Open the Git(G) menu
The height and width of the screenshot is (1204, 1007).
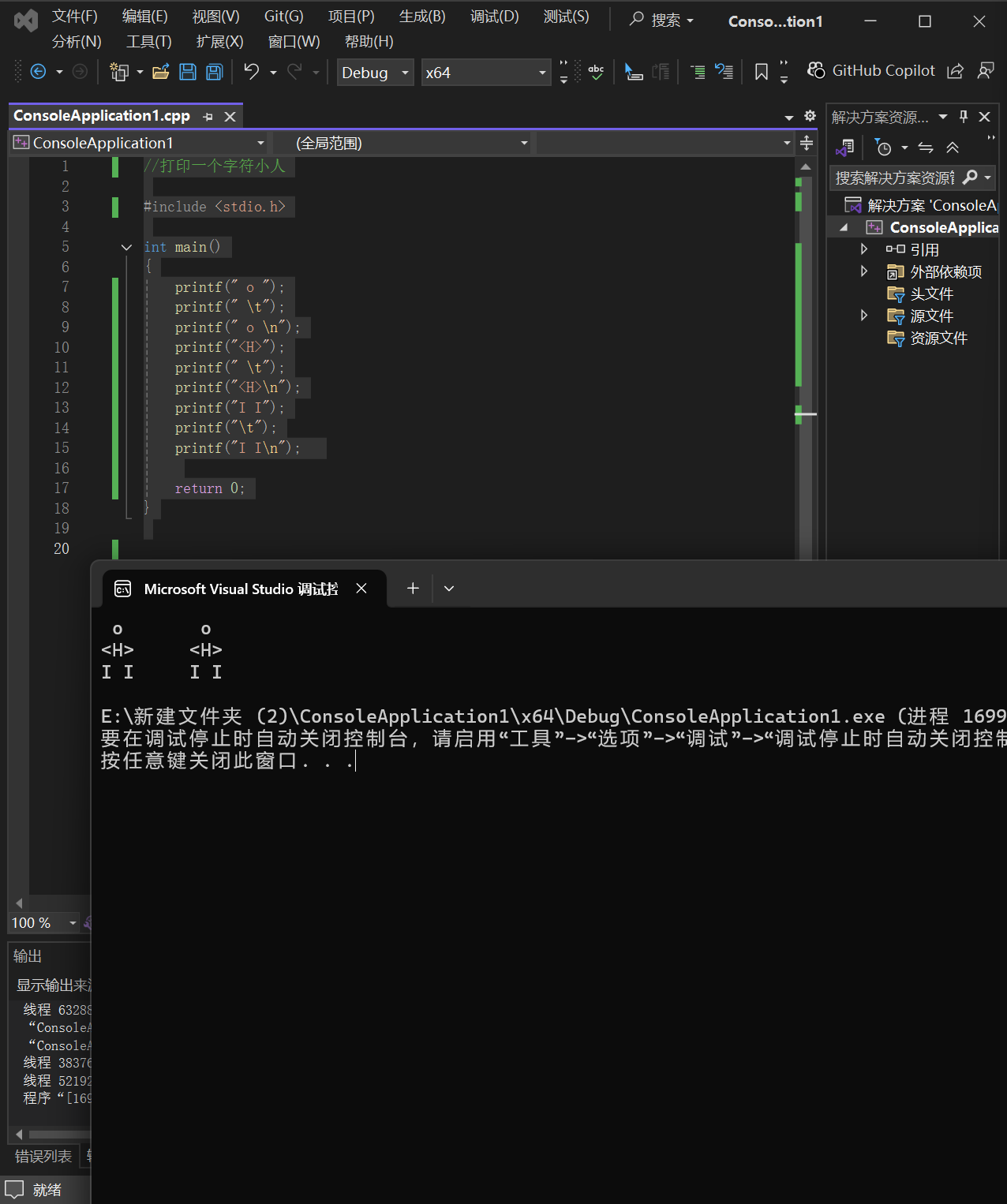click(x=284, y=17)
